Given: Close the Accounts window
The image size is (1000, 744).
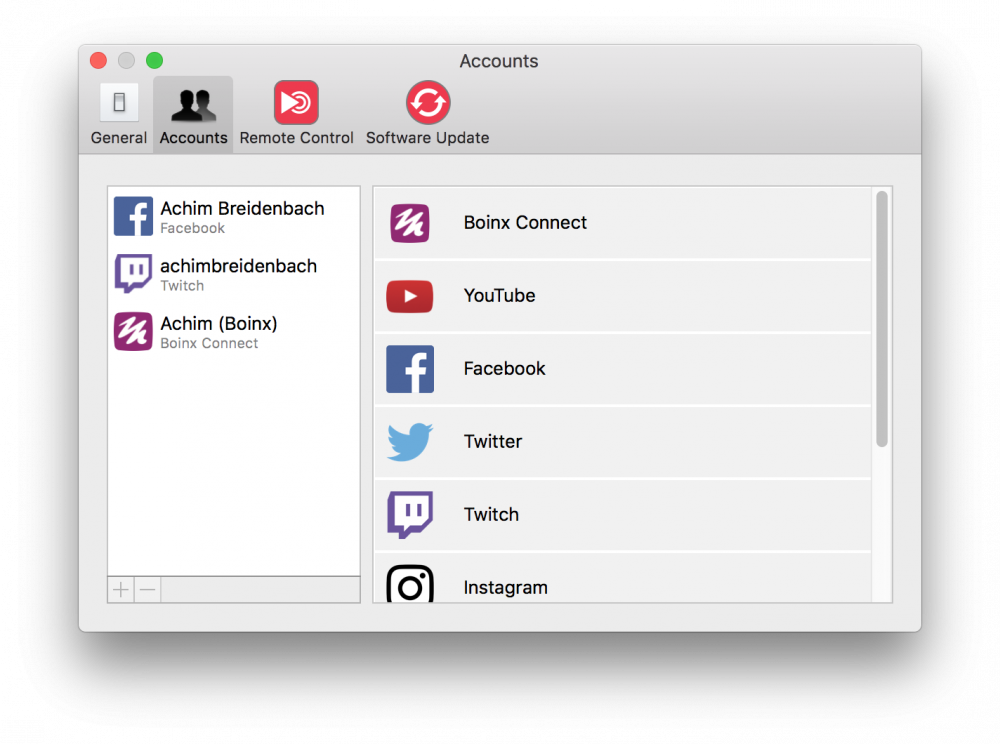Looking at the screenshot, I should click(98, 61).
